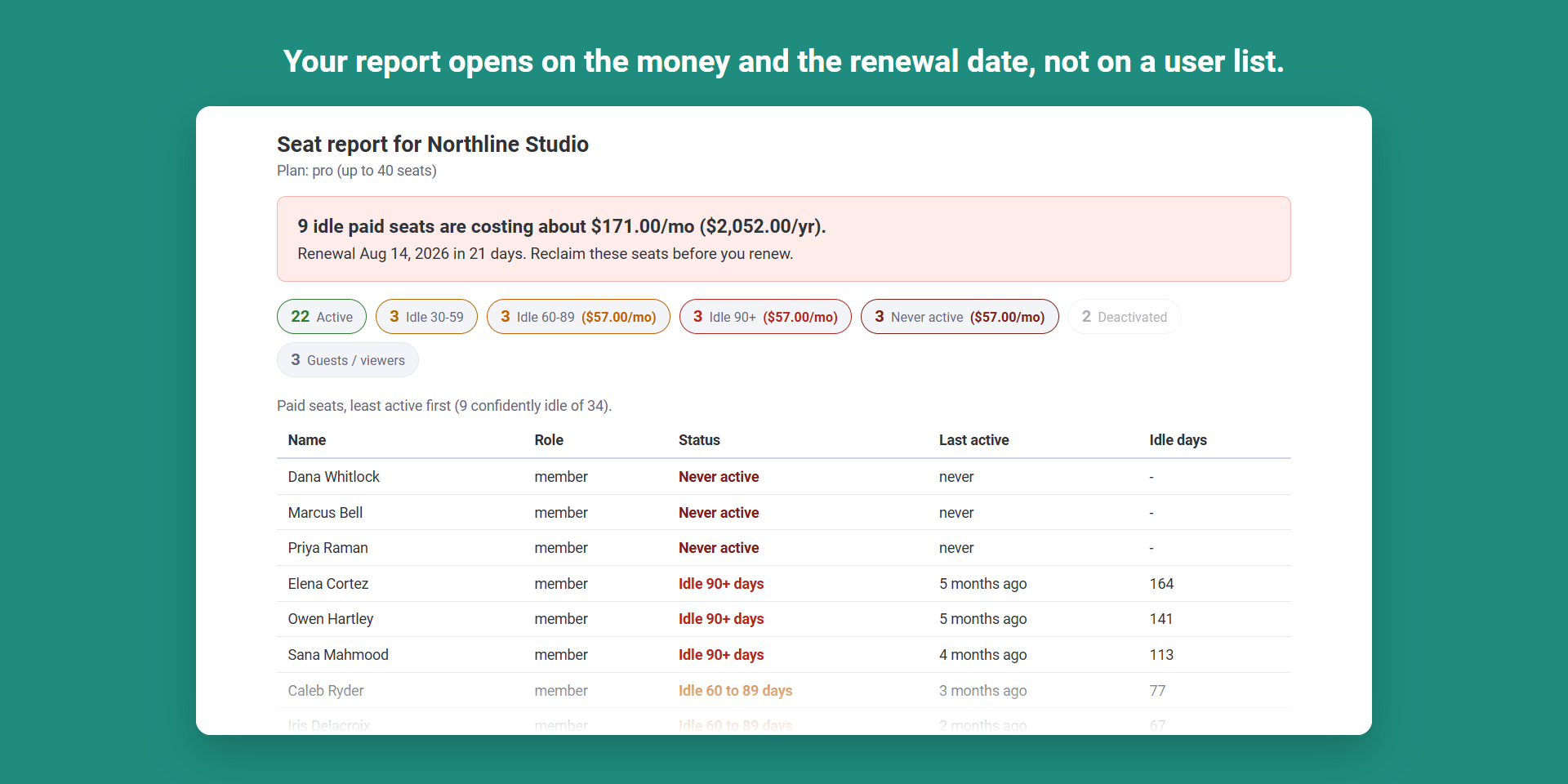Show the 2 Deactivated pill
This screenshot has height=784, width=1568.
click(1125, 317)
